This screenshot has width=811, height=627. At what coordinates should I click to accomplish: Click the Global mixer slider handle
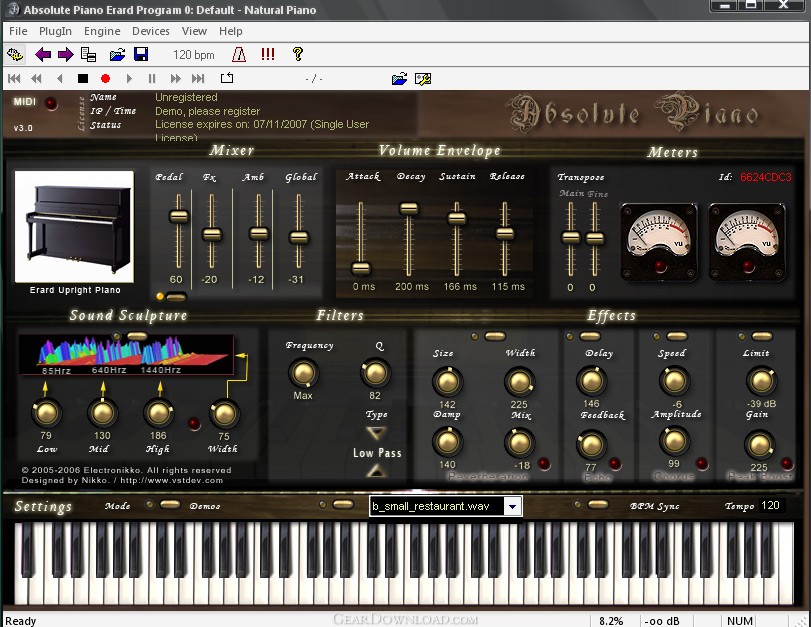click(x=298, y=237)
